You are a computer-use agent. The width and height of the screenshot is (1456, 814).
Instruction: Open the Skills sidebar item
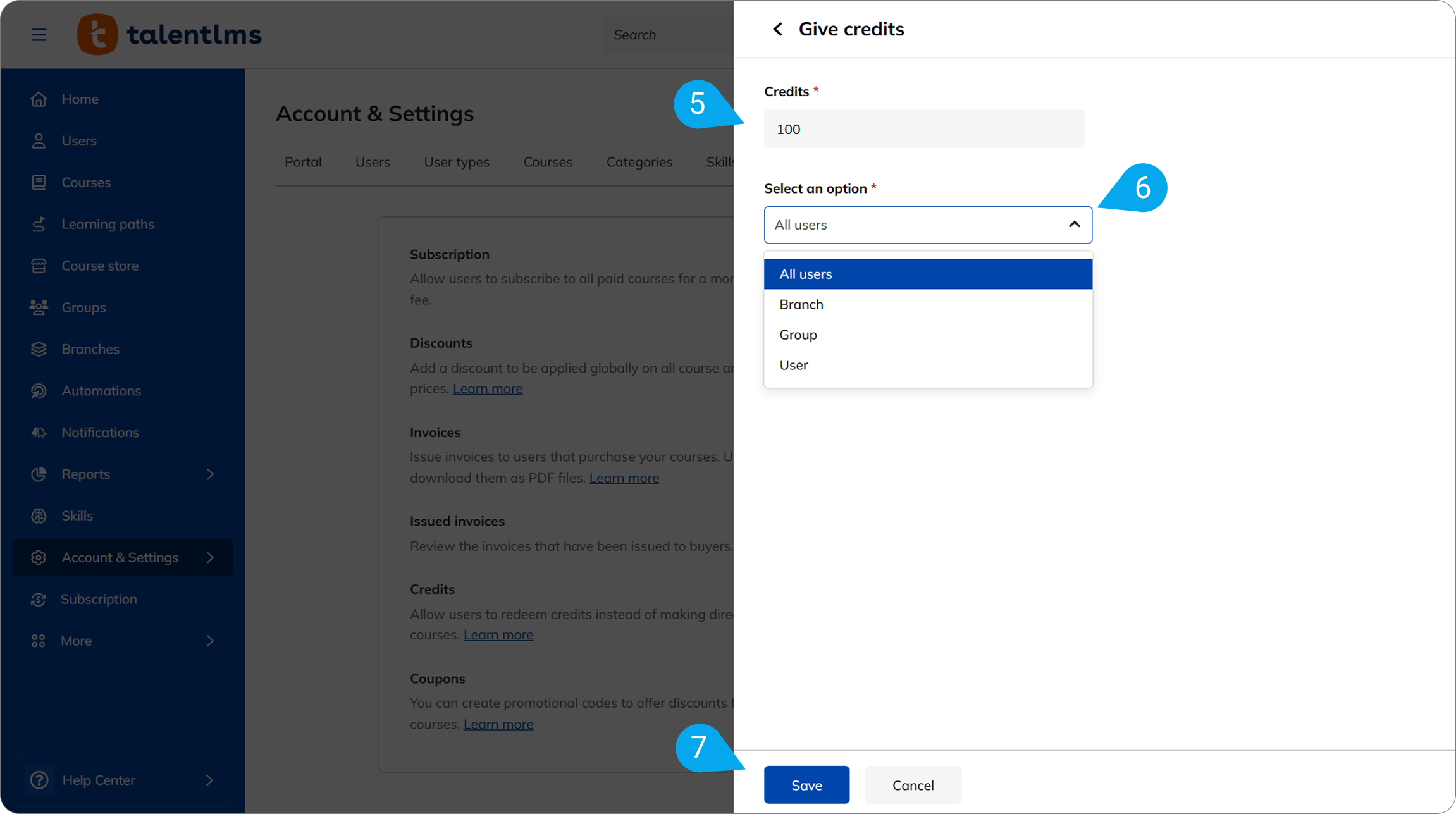pos(77,516)
